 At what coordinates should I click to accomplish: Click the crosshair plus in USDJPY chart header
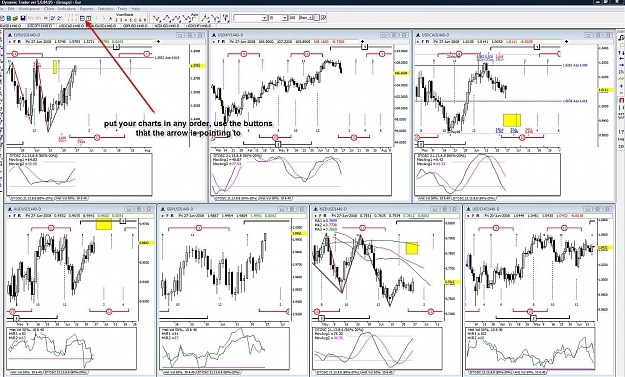click(362, 41)
